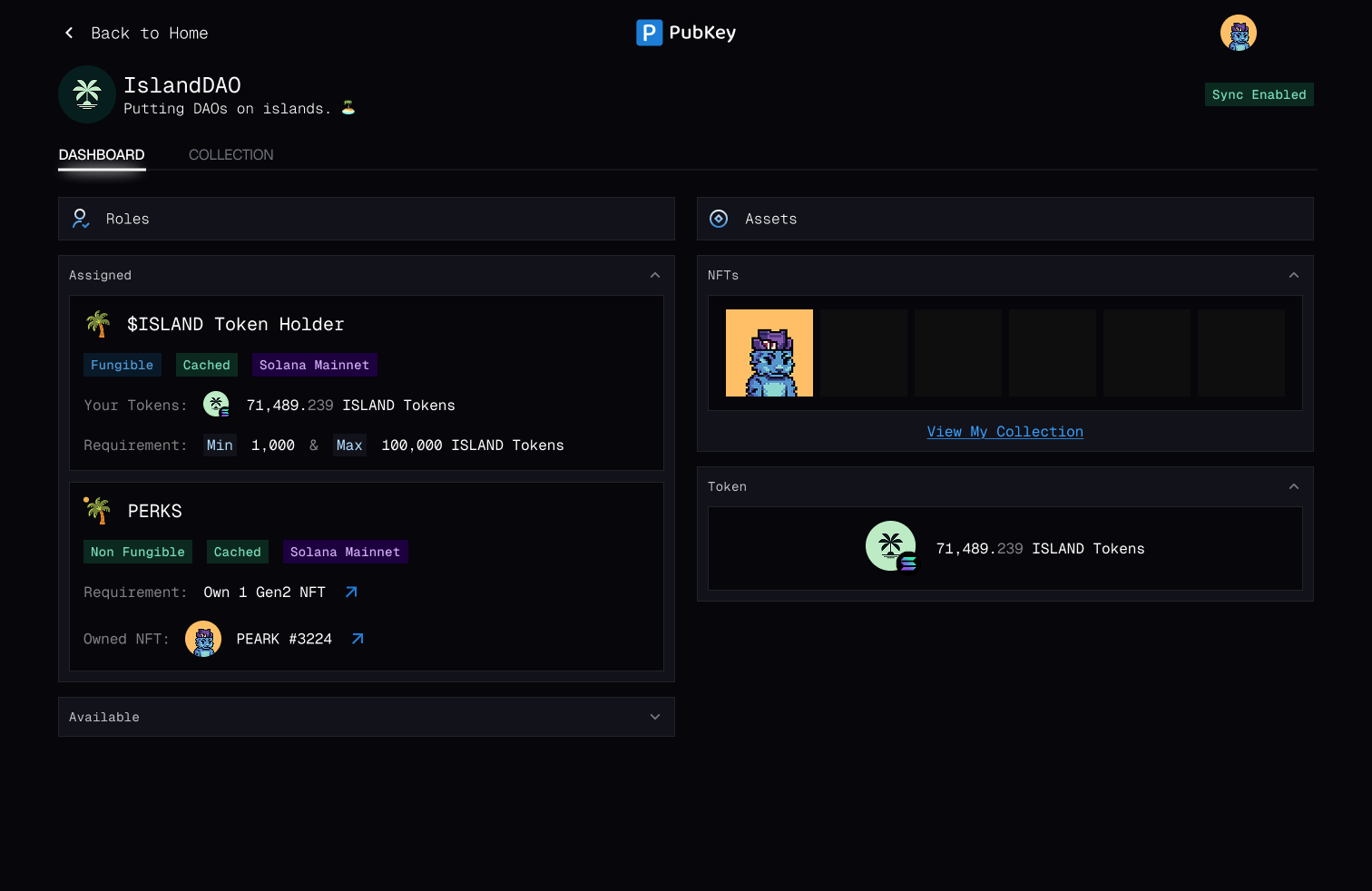Click the PERKS role title
Image resolution: width=1372 pixels, height=891 pixels.
(155, 512)
